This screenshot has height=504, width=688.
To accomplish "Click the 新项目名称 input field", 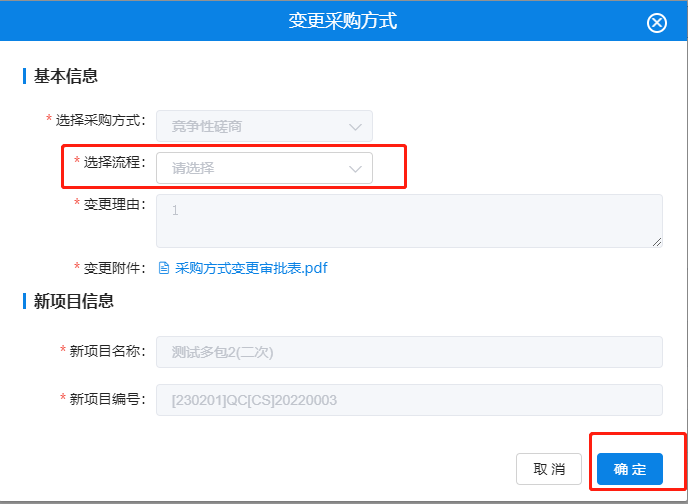I will pos(409,352).
